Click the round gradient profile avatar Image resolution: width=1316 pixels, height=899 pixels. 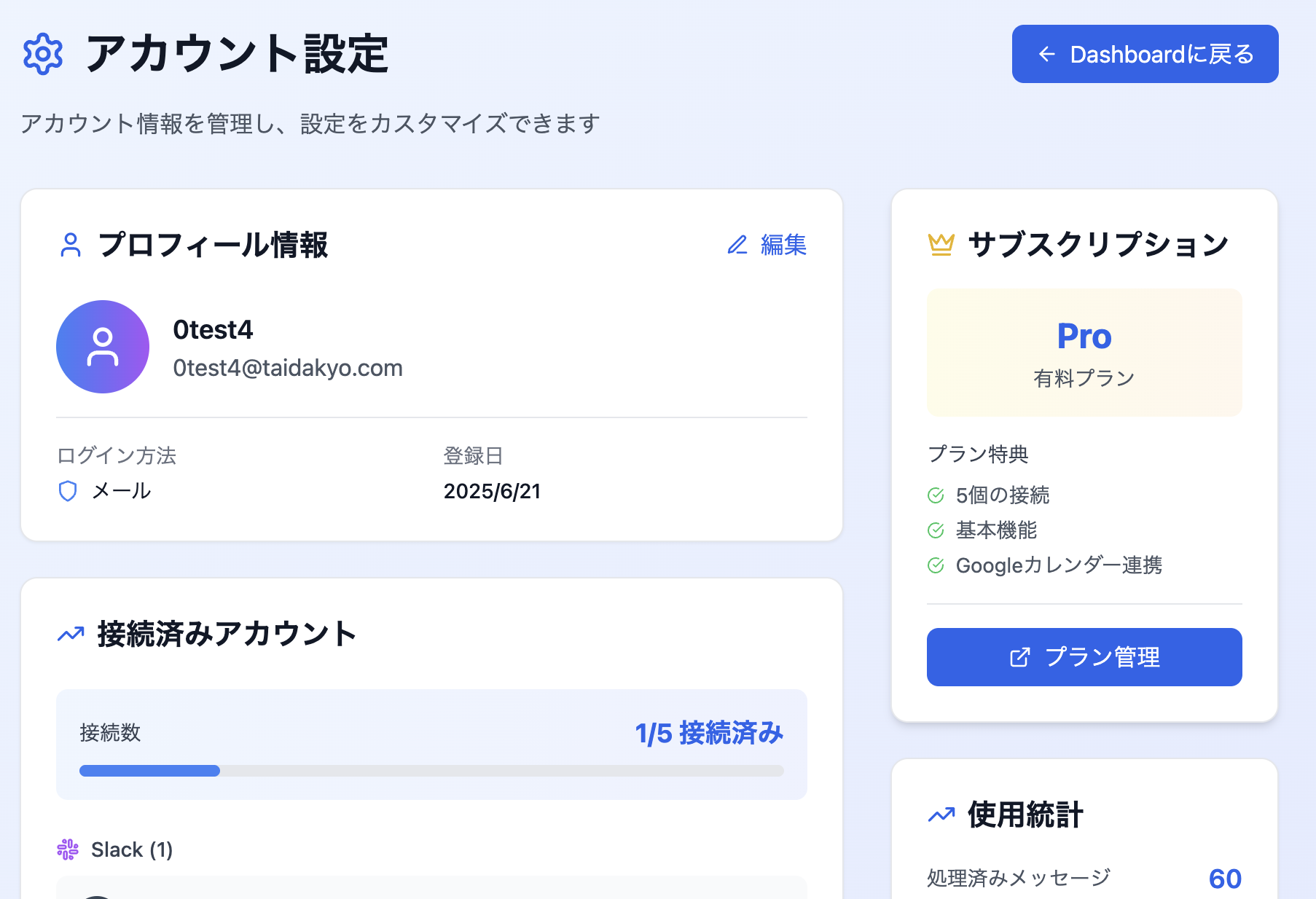tap(103, 347)
